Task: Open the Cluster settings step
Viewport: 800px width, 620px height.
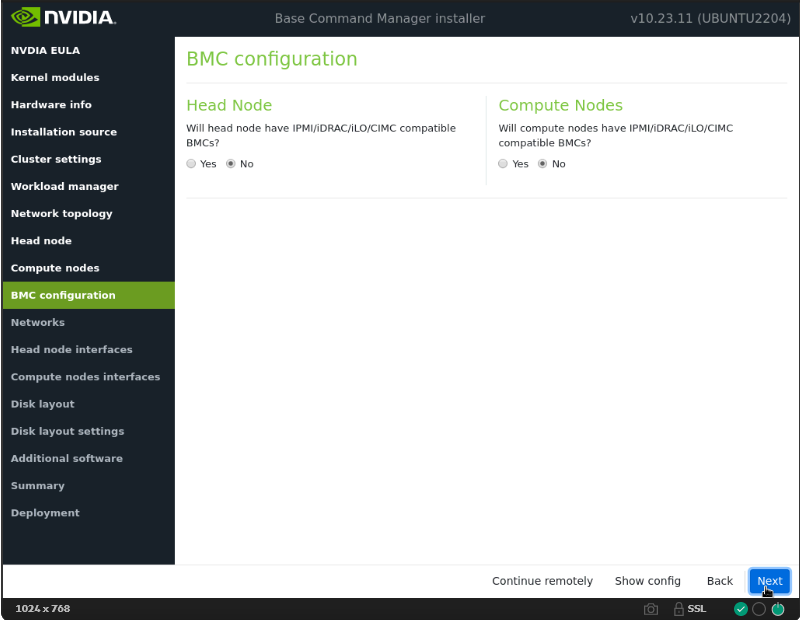Action: click(x=56, y=159)
